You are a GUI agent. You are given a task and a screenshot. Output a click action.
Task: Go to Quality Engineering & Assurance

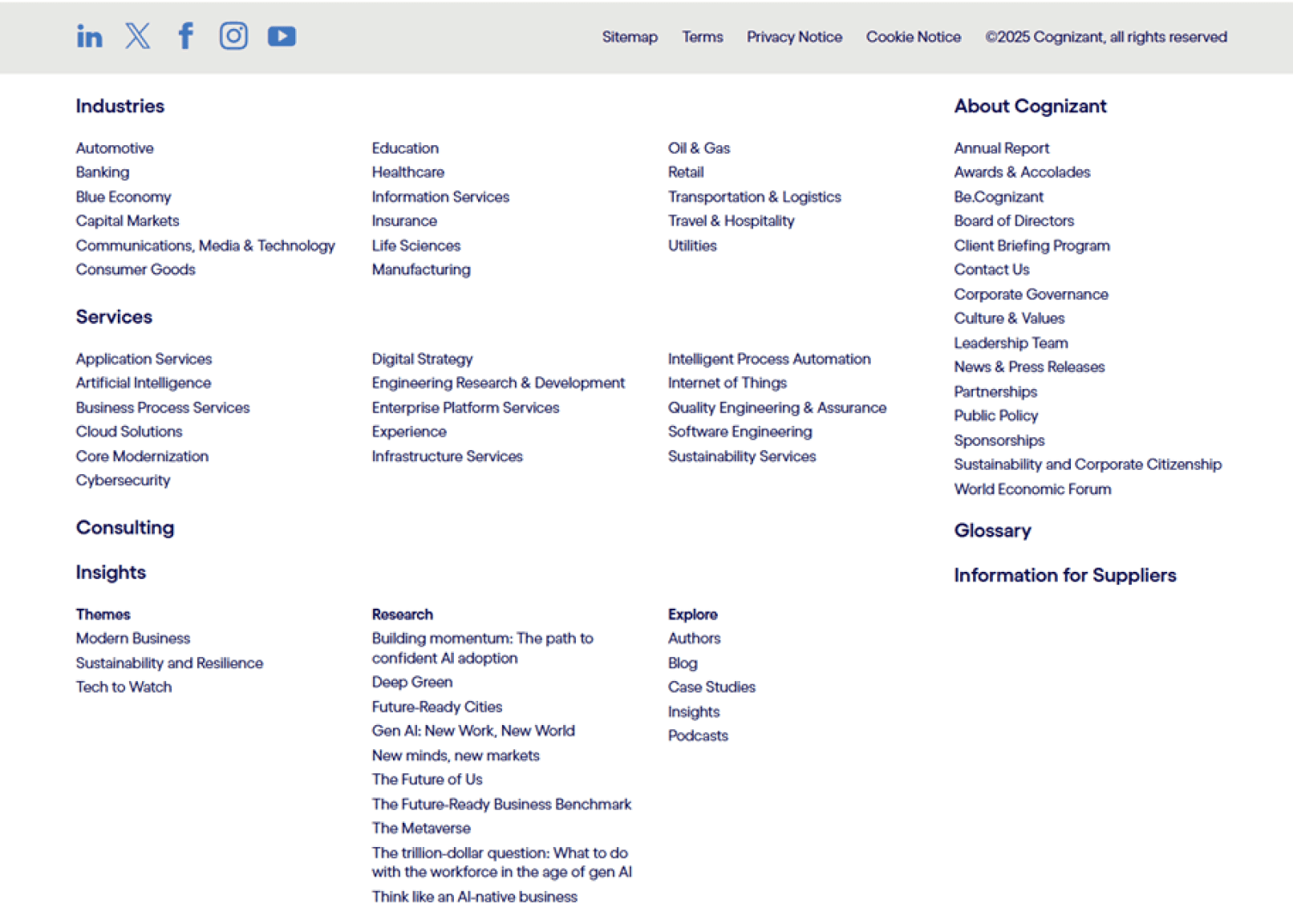[x=776, y=407]
